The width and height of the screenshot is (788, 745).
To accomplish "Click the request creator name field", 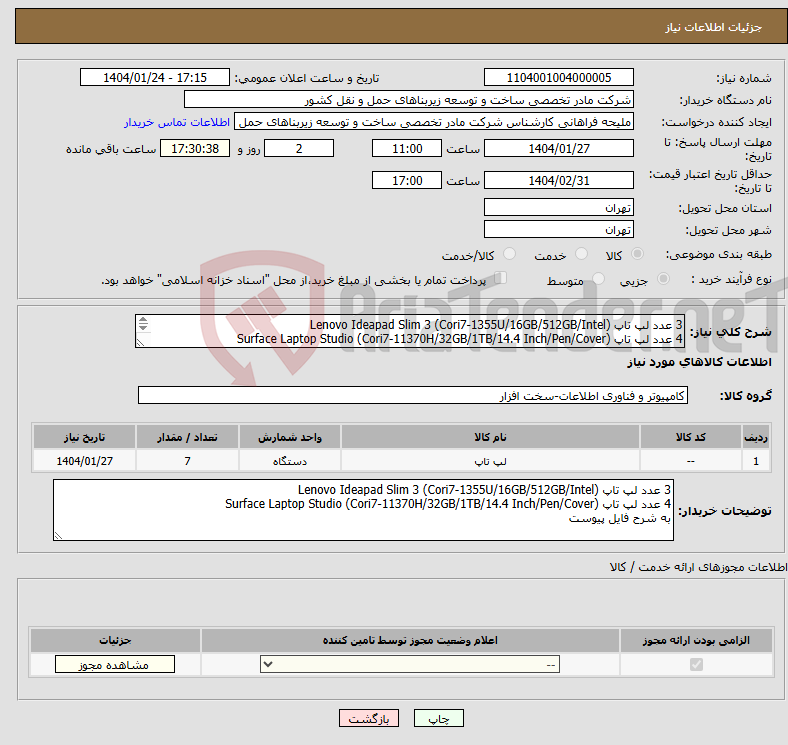I will point(434,122).
